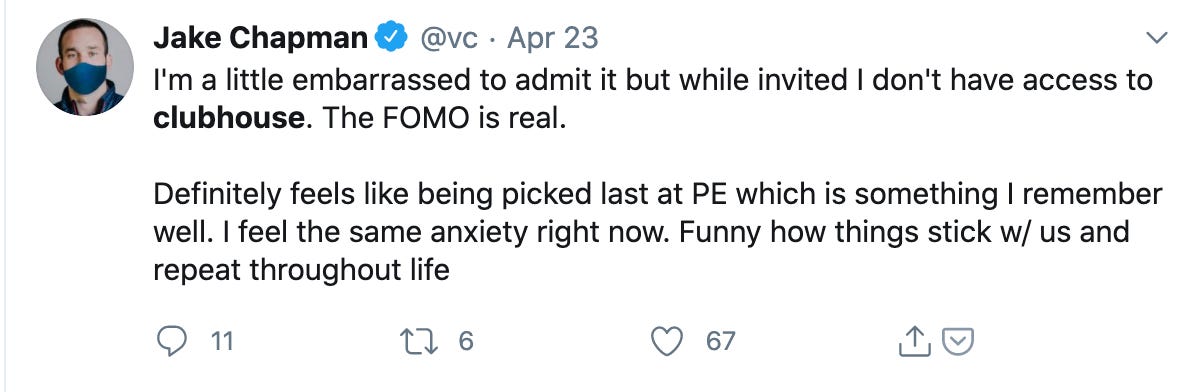The width and height of the screenshot is (1200, 392).
Task: Open Jake Chapman's profile picture
Action: [x=85, y=67]
